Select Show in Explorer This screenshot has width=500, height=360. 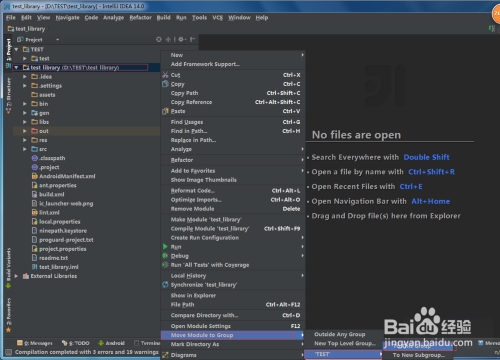pos(233,295)
